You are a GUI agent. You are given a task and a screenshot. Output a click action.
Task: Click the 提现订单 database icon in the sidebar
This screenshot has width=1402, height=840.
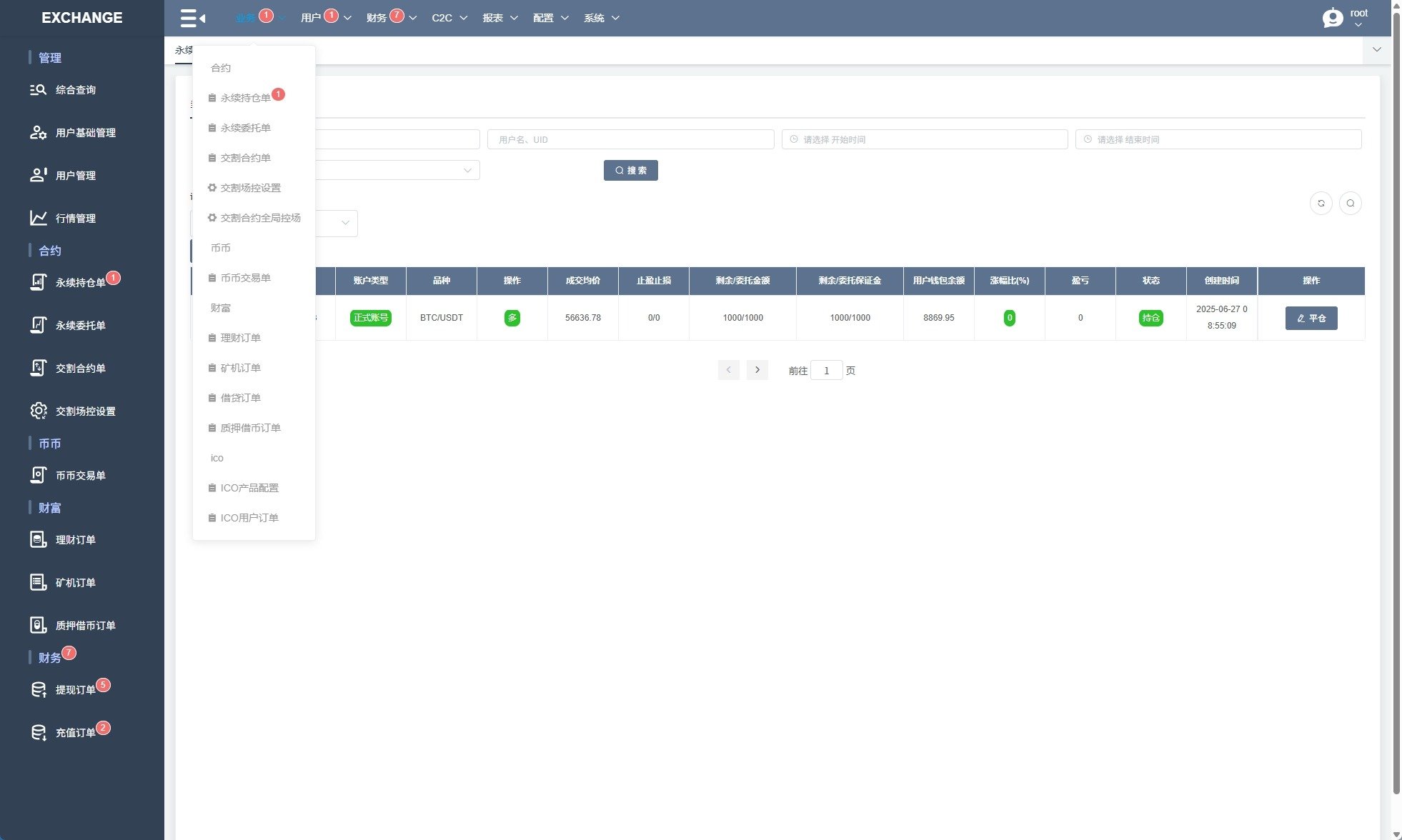coord(38,689)
